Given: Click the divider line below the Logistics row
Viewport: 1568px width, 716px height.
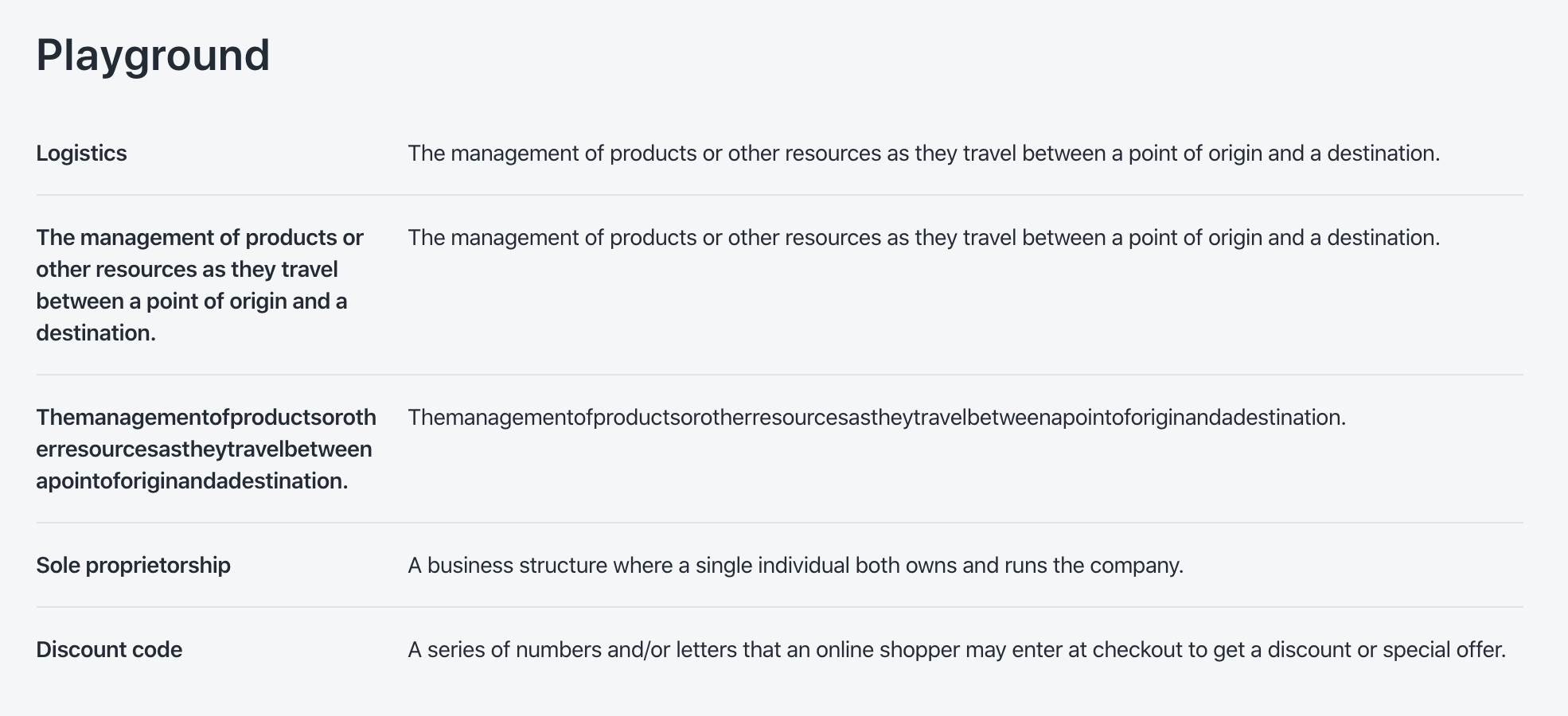Looking at the screenshot, I should click(x=779, y=195).
